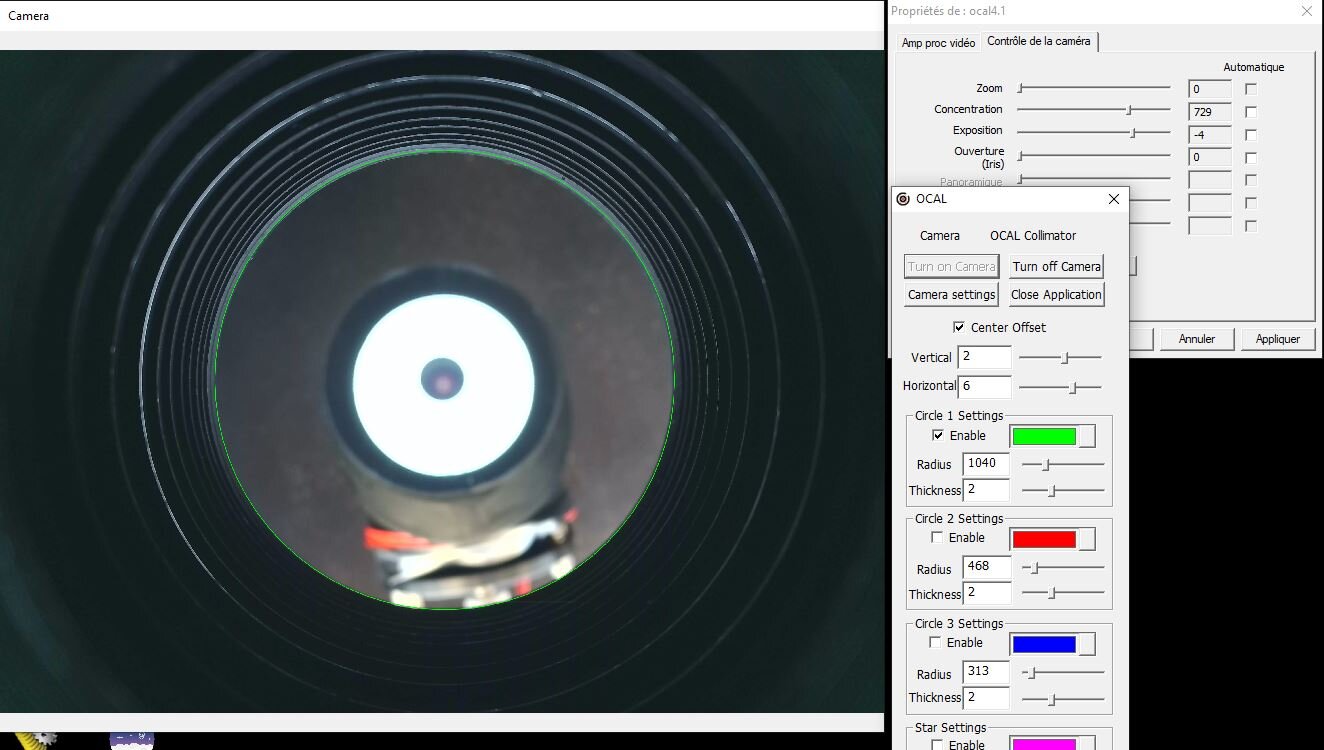The image size is (1324, 750).
Task: Disable Circle 1 Enable checkbox
Action: [938, 435]
